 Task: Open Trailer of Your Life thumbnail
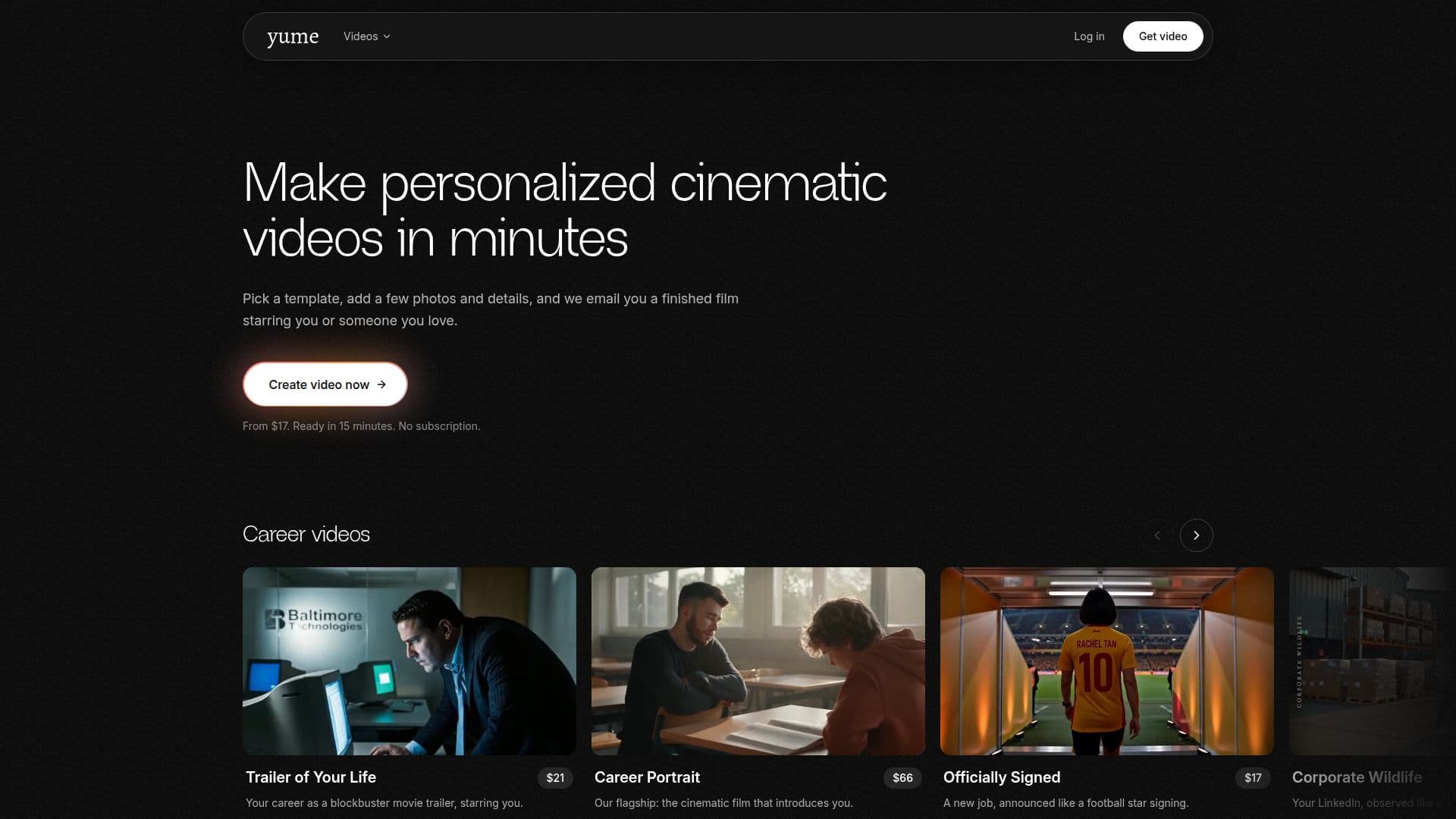[x=409, y=661]
